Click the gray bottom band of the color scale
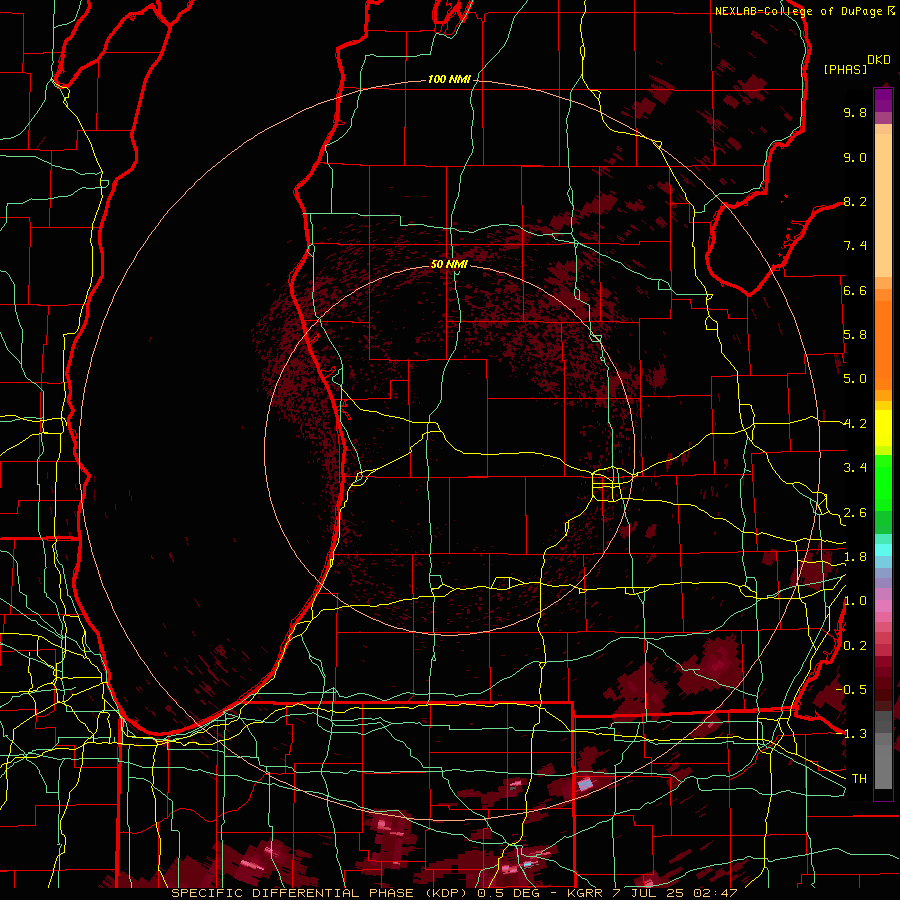 click(883, 767)
